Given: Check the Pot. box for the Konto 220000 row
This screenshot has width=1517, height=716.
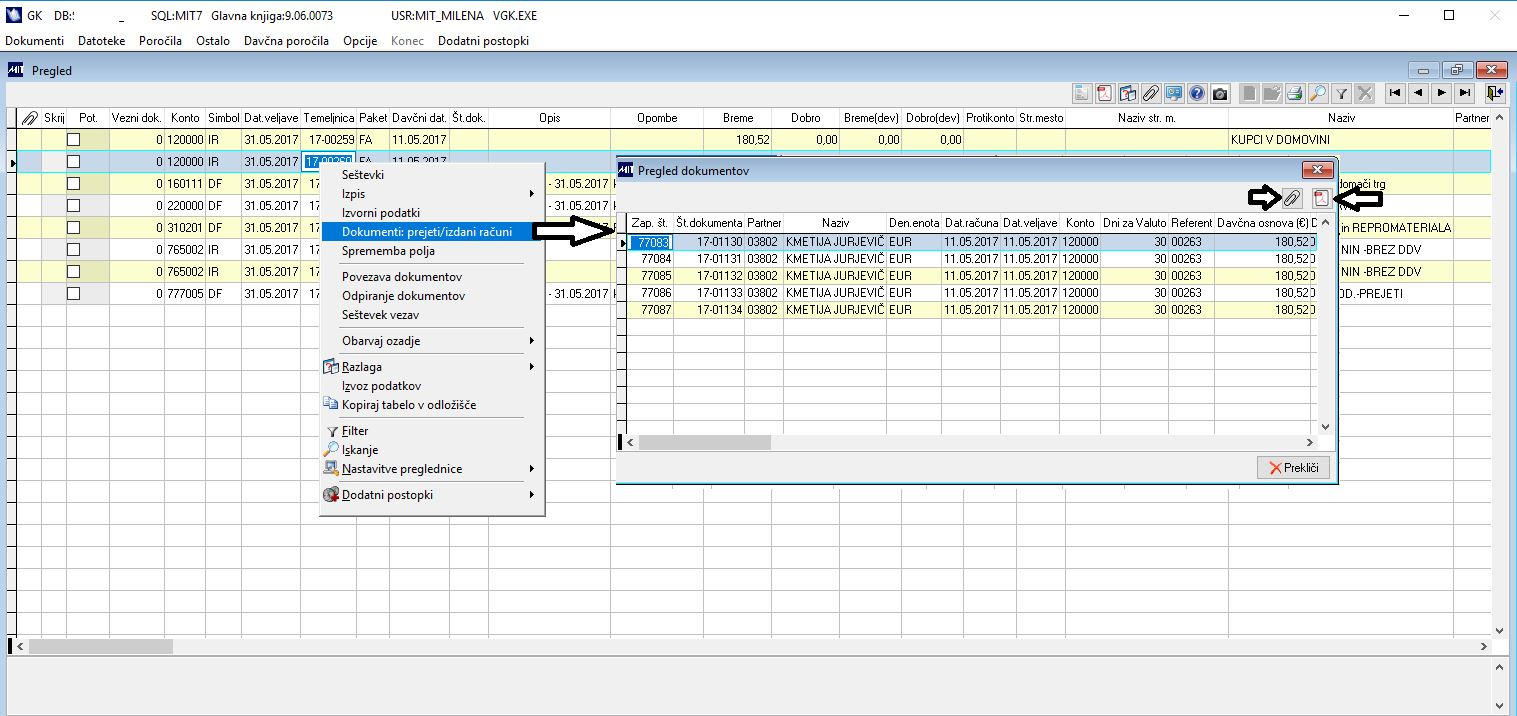Looking at the screenshot, I should [x=73, y=206].
